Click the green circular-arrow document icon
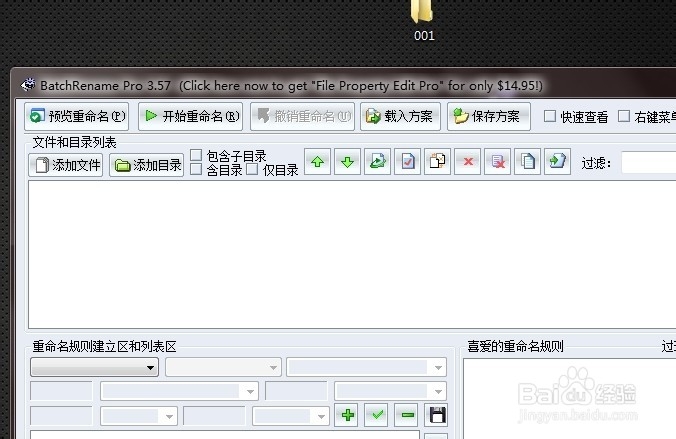The width and height of the screenshot is (676, 439). point(378,162)
